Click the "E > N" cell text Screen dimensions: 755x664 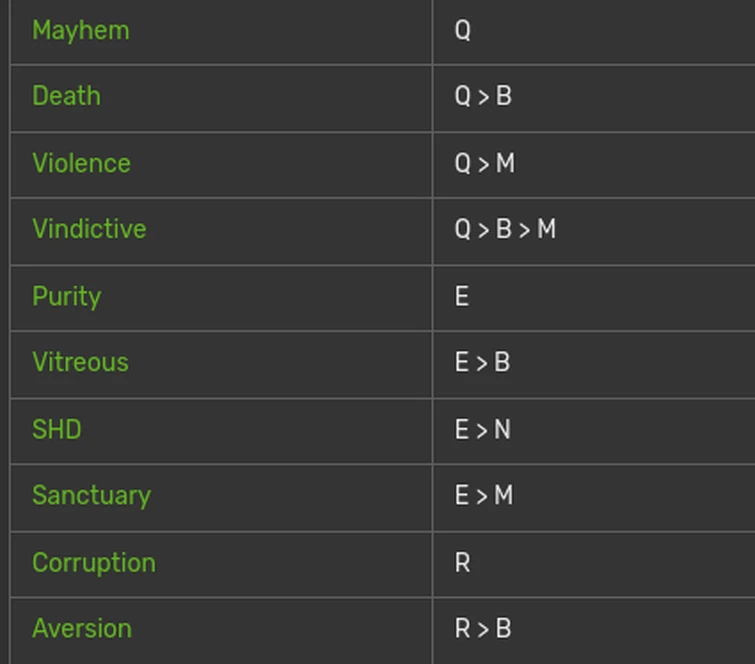click(483, 429)
